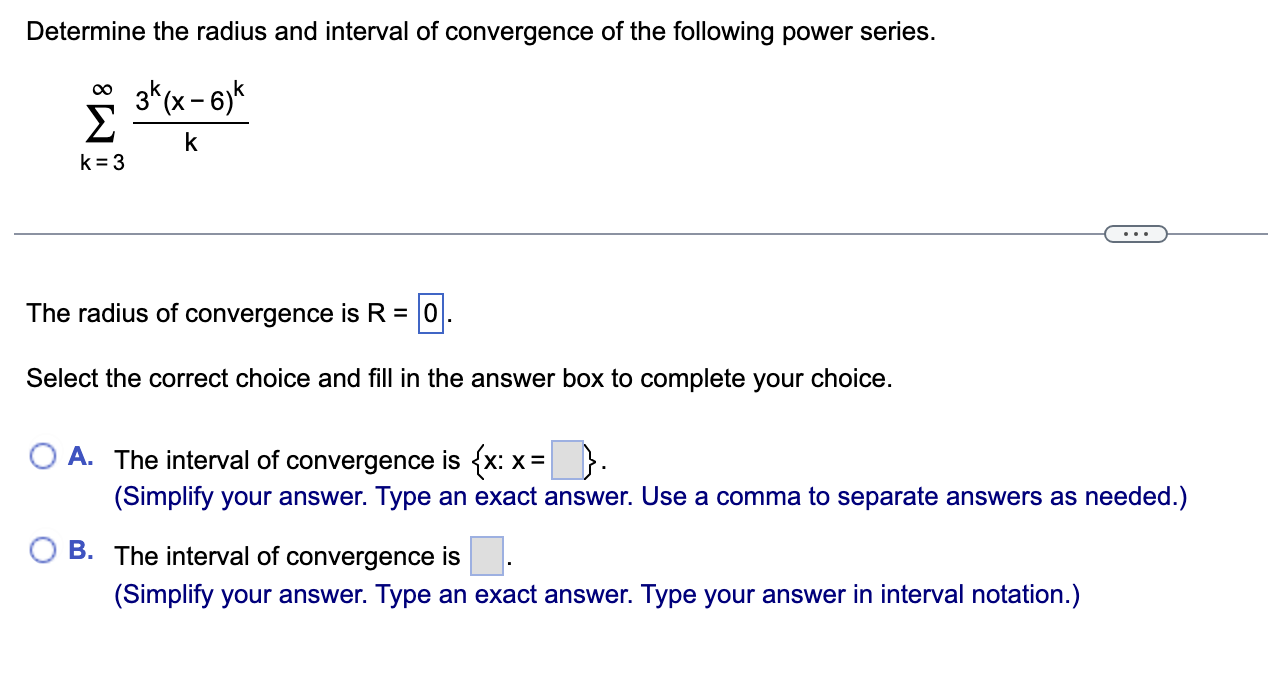Select radio button for choice B
This screenshot has width=1268, height=700.
coord(42,548)
